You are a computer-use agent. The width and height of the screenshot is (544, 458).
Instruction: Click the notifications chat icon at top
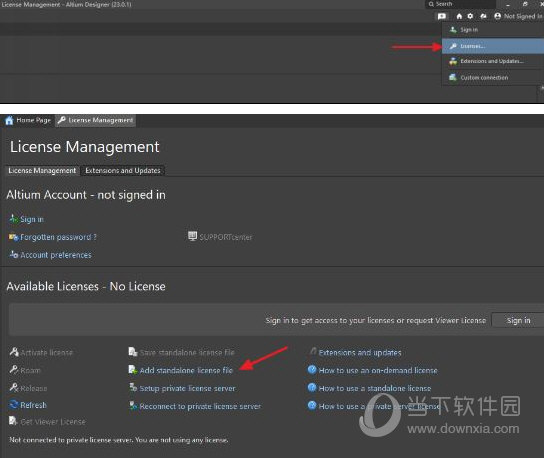coord(442,16)
